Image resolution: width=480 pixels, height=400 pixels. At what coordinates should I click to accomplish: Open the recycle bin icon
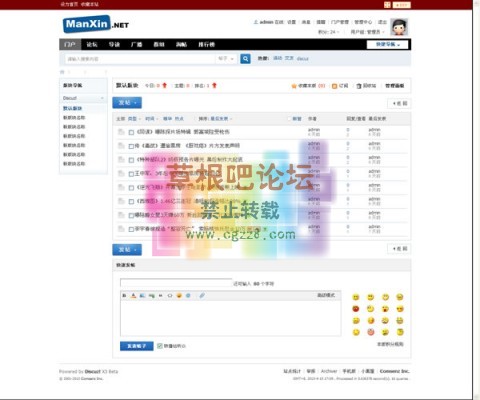359,86
